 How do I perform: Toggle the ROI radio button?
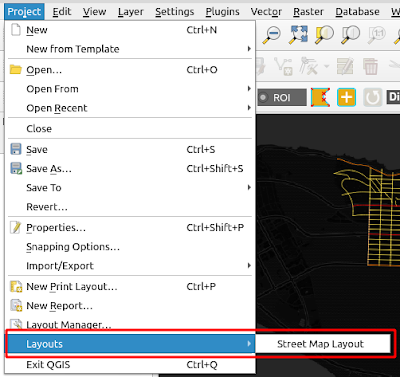(263, 97)
